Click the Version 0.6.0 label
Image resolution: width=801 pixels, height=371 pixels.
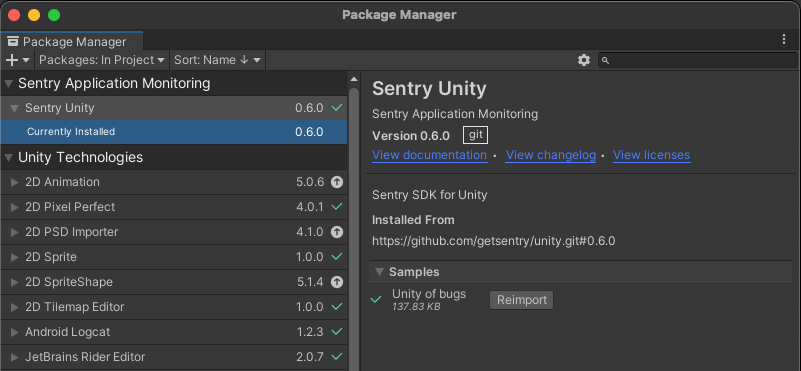[x=411, y=136]
